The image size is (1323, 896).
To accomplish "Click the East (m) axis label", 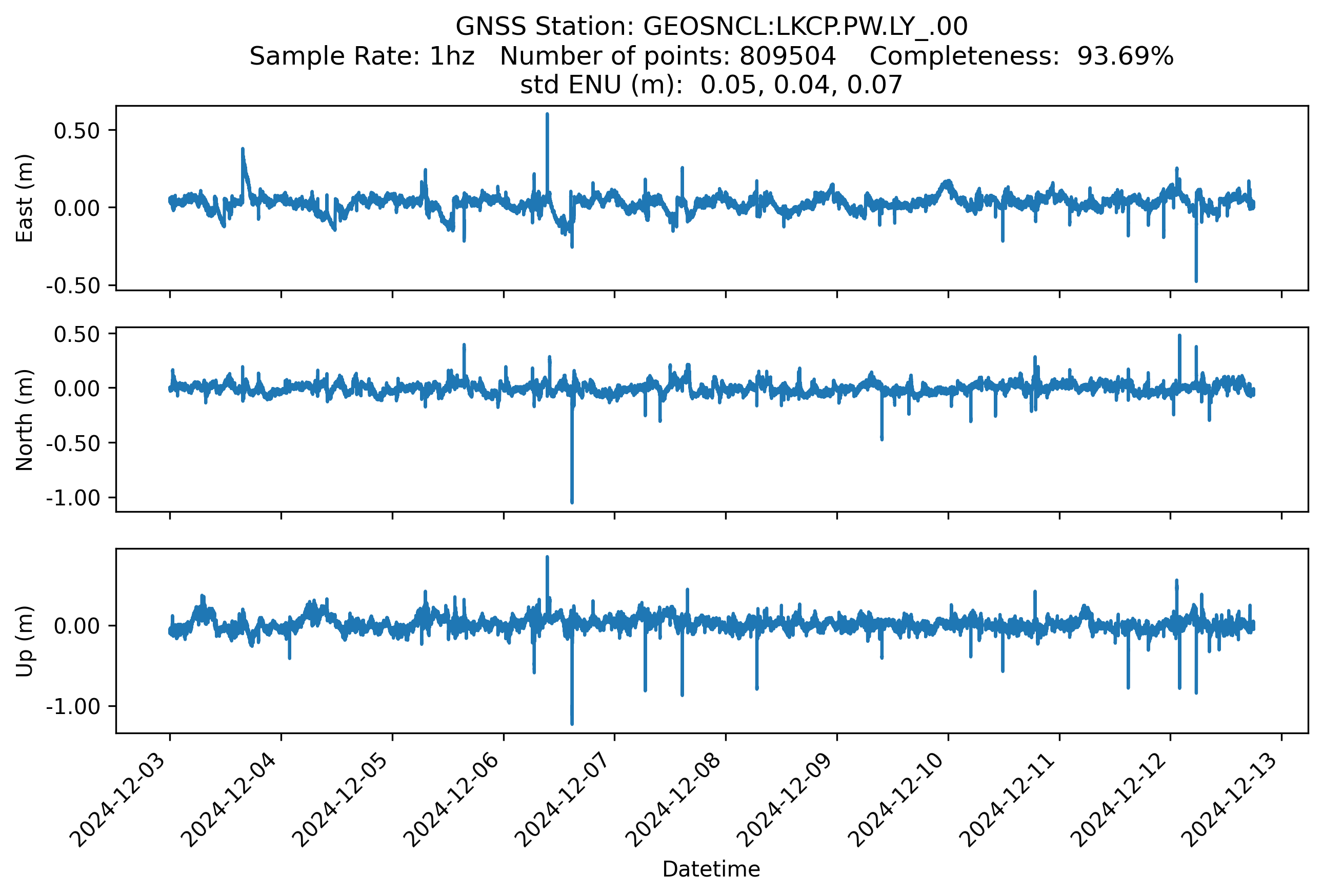I will click(x=25, y=198).
